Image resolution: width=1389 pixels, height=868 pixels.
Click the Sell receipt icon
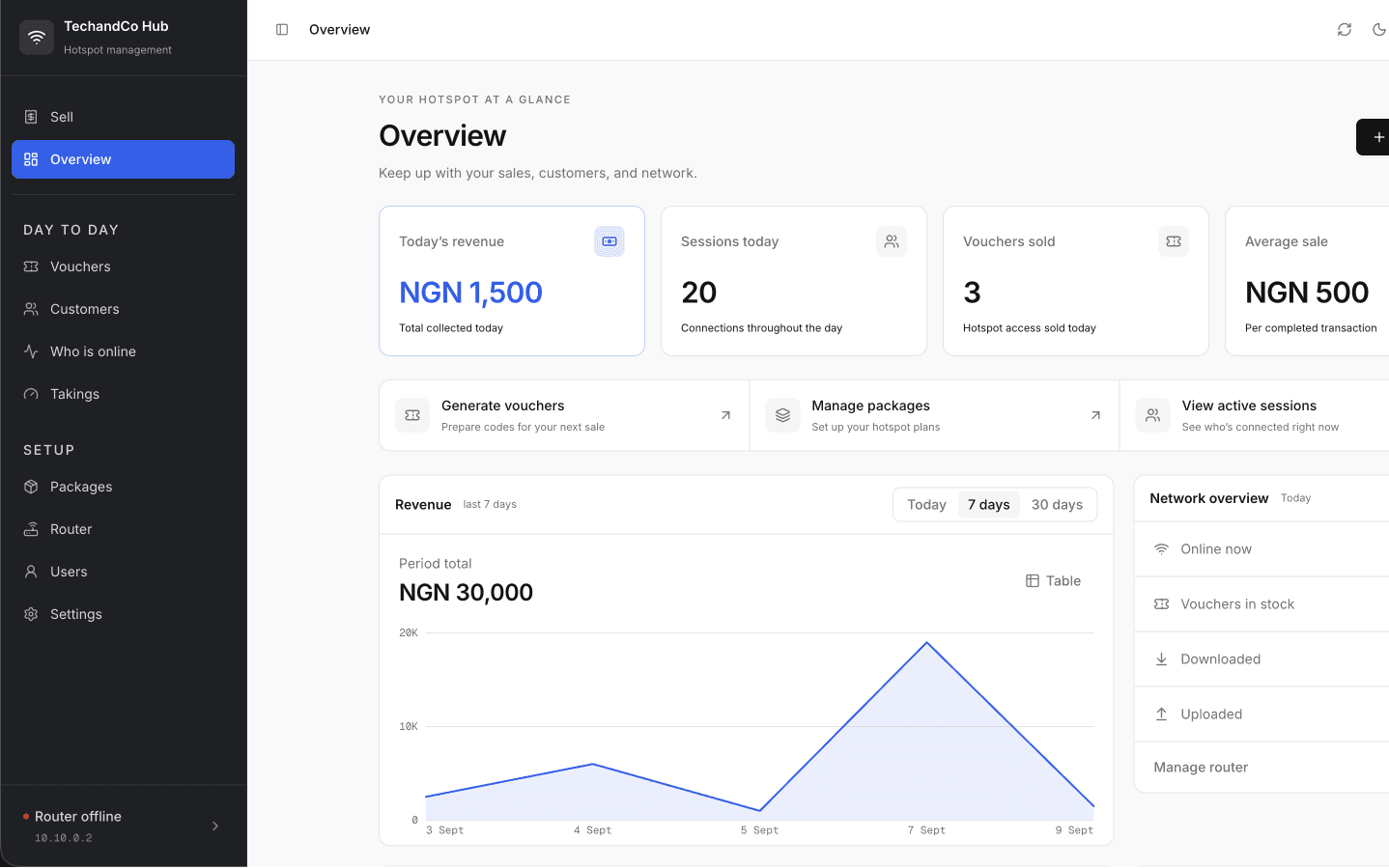(31, 117)
